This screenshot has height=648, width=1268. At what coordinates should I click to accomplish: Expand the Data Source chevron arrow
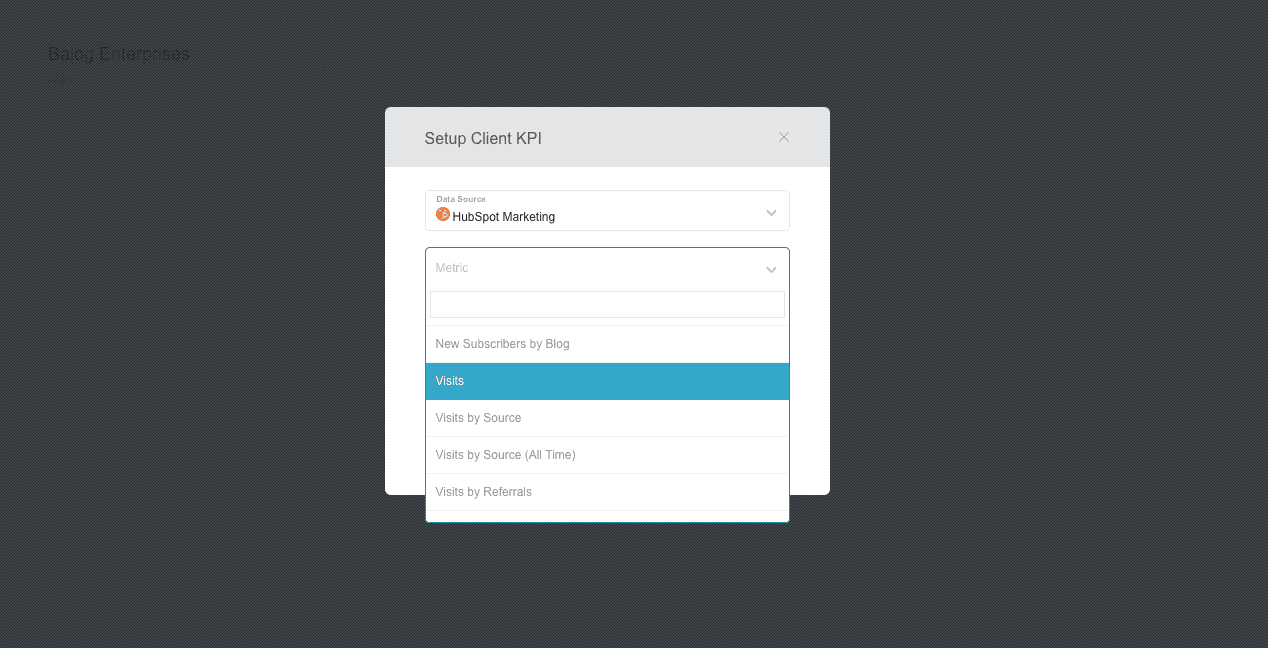pyautogui.click(x=771, y=213)
